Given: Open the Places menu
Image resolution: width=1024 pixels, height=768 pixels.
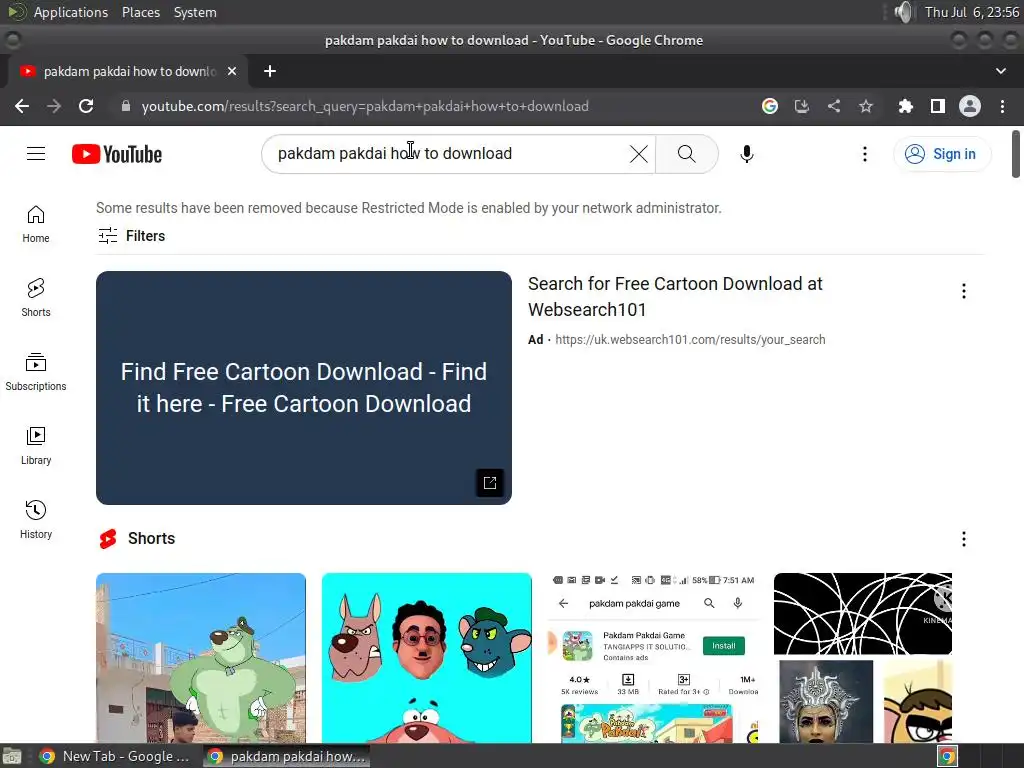Looking at the screenshot, I should (141, 12).
